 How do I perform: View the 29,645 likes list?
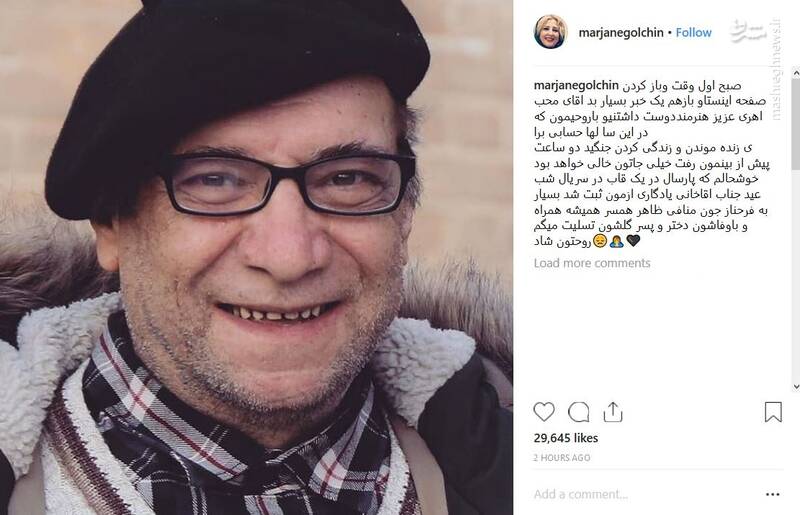[566, 438]
